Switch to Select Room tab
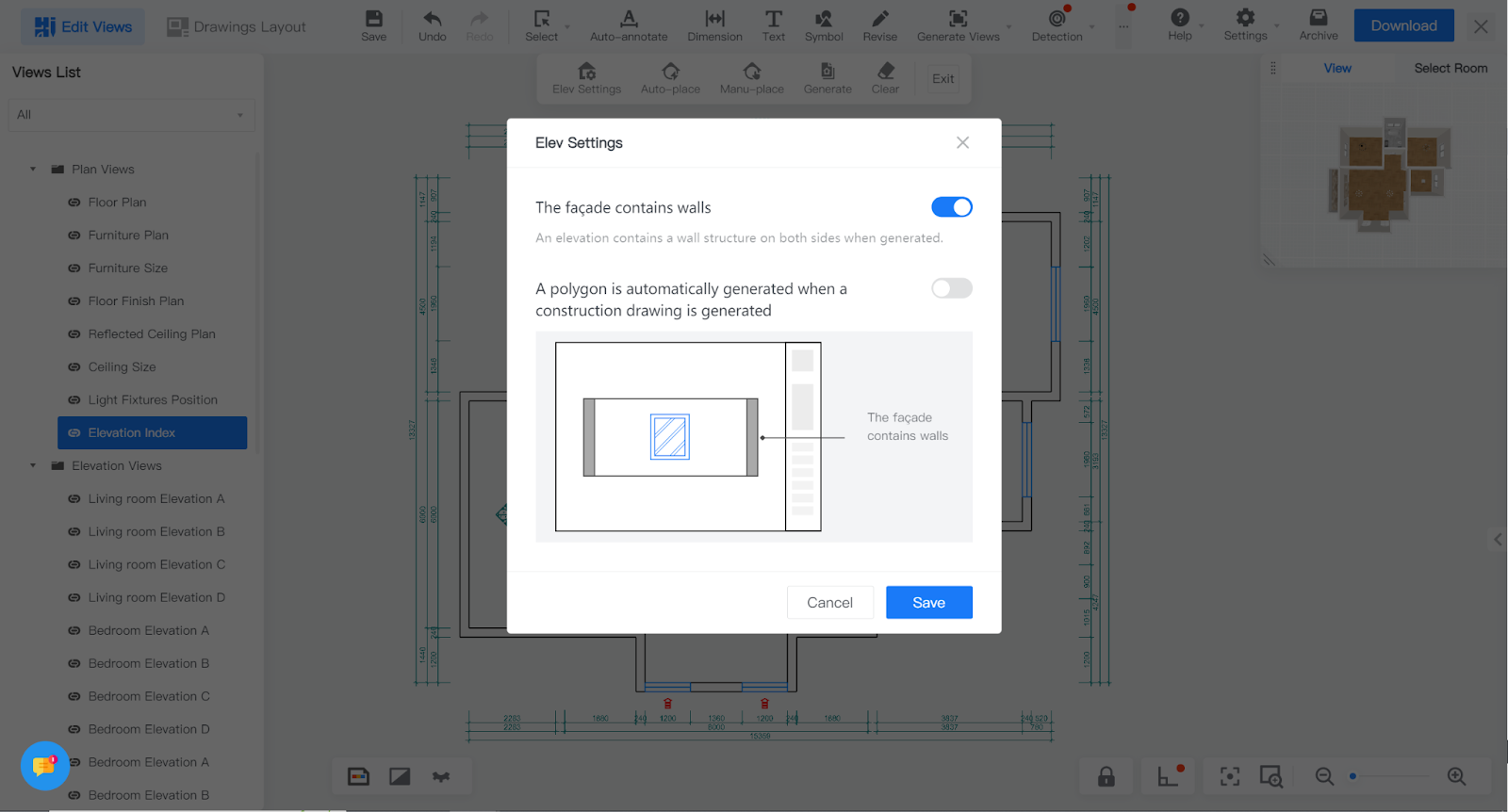The width and height of the screenshot is (1508, 812). point(1450,68)
